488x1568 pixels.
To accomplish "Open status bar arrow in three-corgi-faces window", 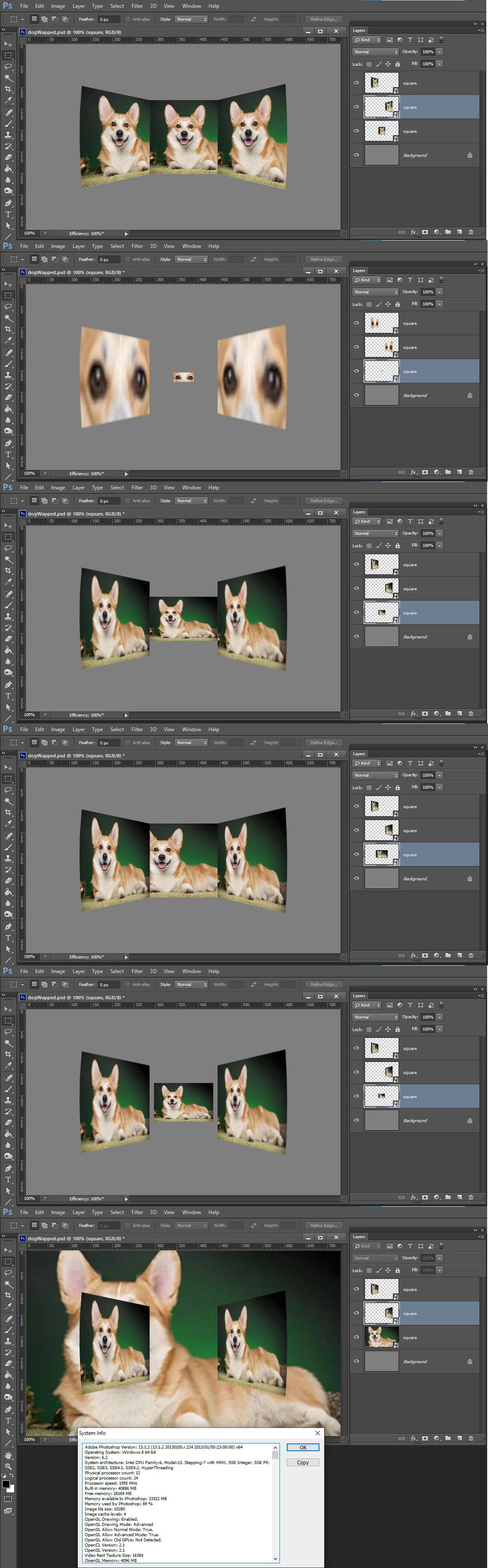I will (126, 234).
